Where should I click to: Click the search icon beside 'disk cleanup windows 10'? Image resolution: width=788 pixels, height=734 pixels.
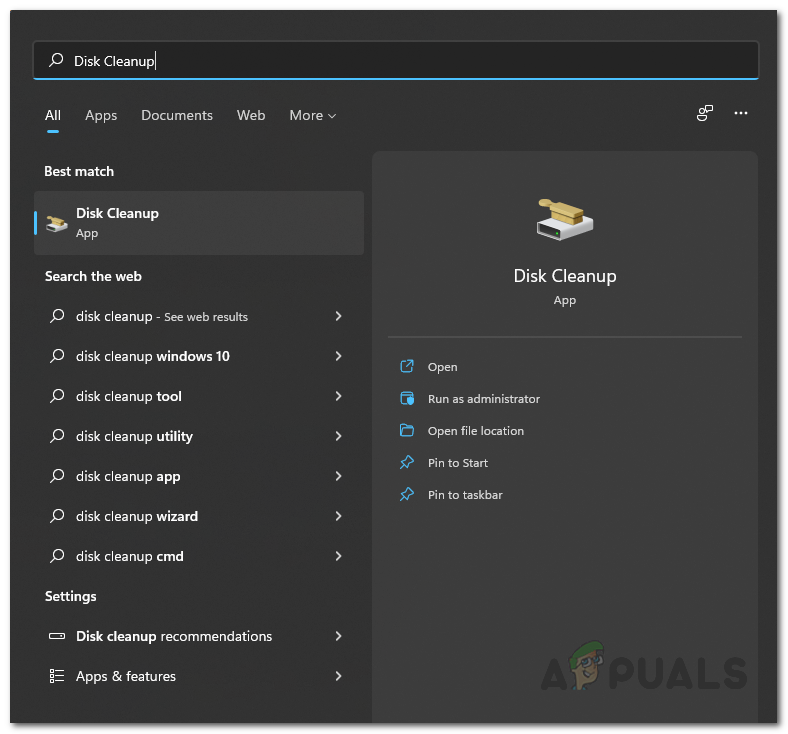pos(57,356)
